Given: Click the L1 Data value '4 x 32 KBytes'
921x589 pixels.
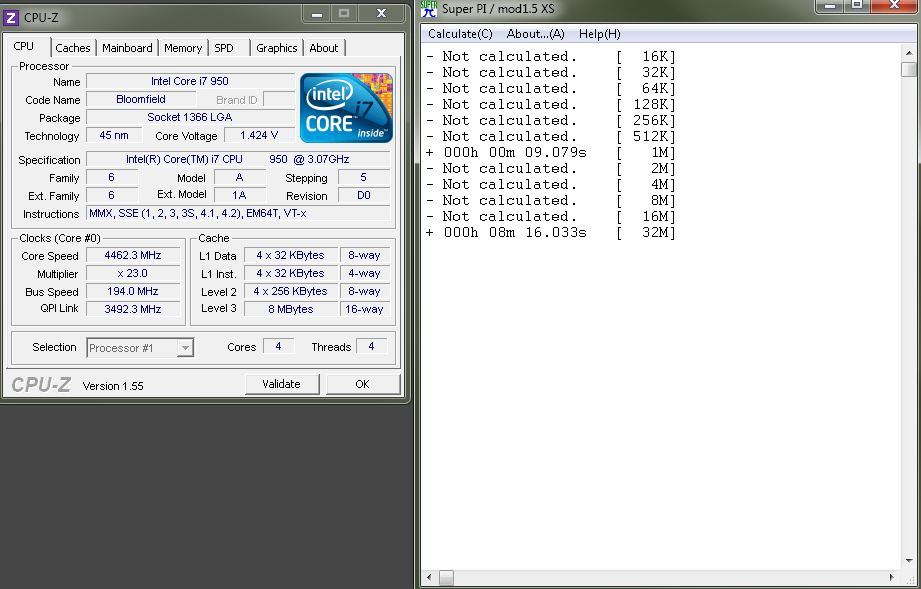Looking at the screenshot, I should tap(290, 255).
